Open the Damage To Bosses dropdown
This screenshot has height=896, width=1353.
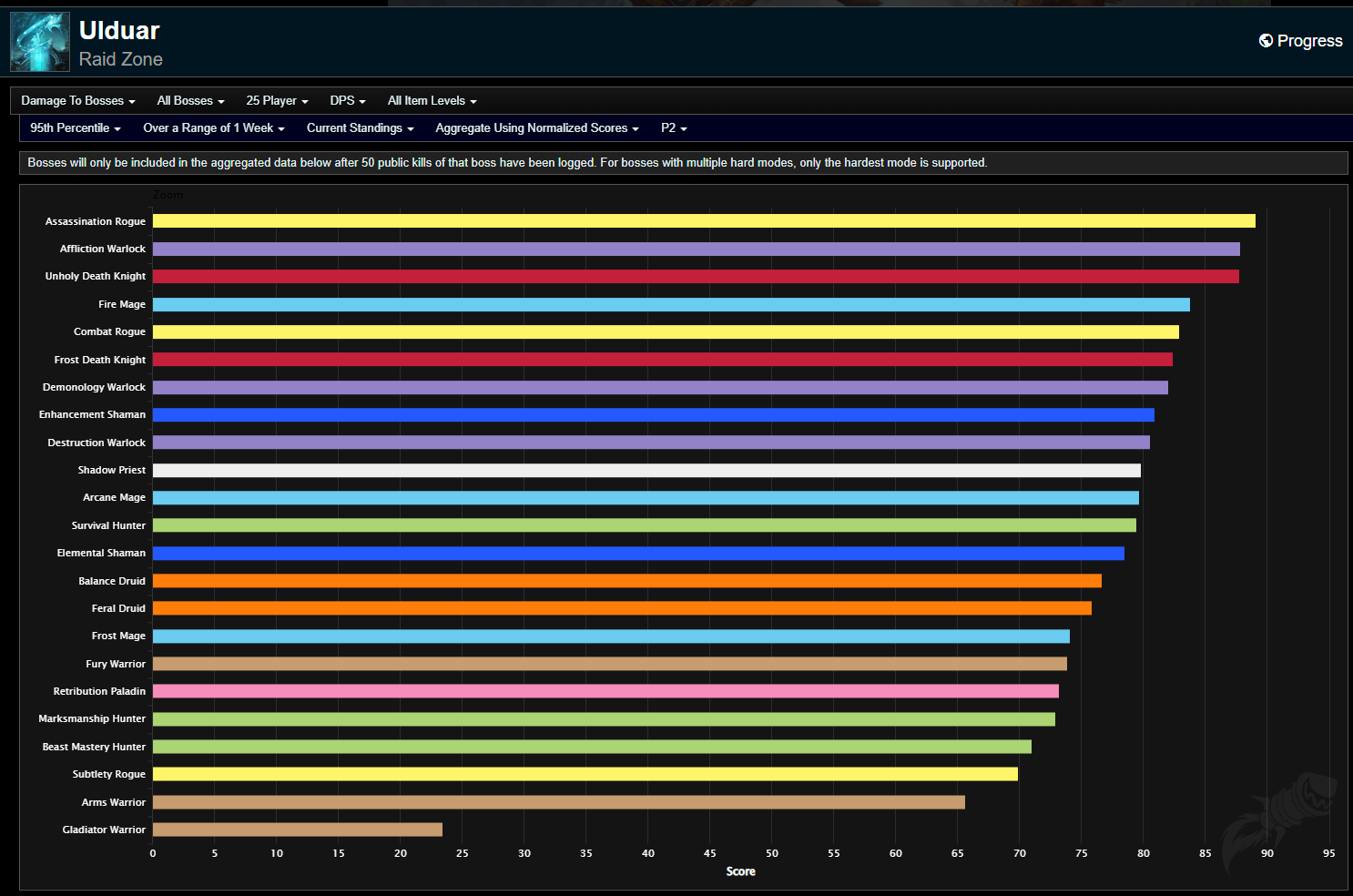point(78,101)
